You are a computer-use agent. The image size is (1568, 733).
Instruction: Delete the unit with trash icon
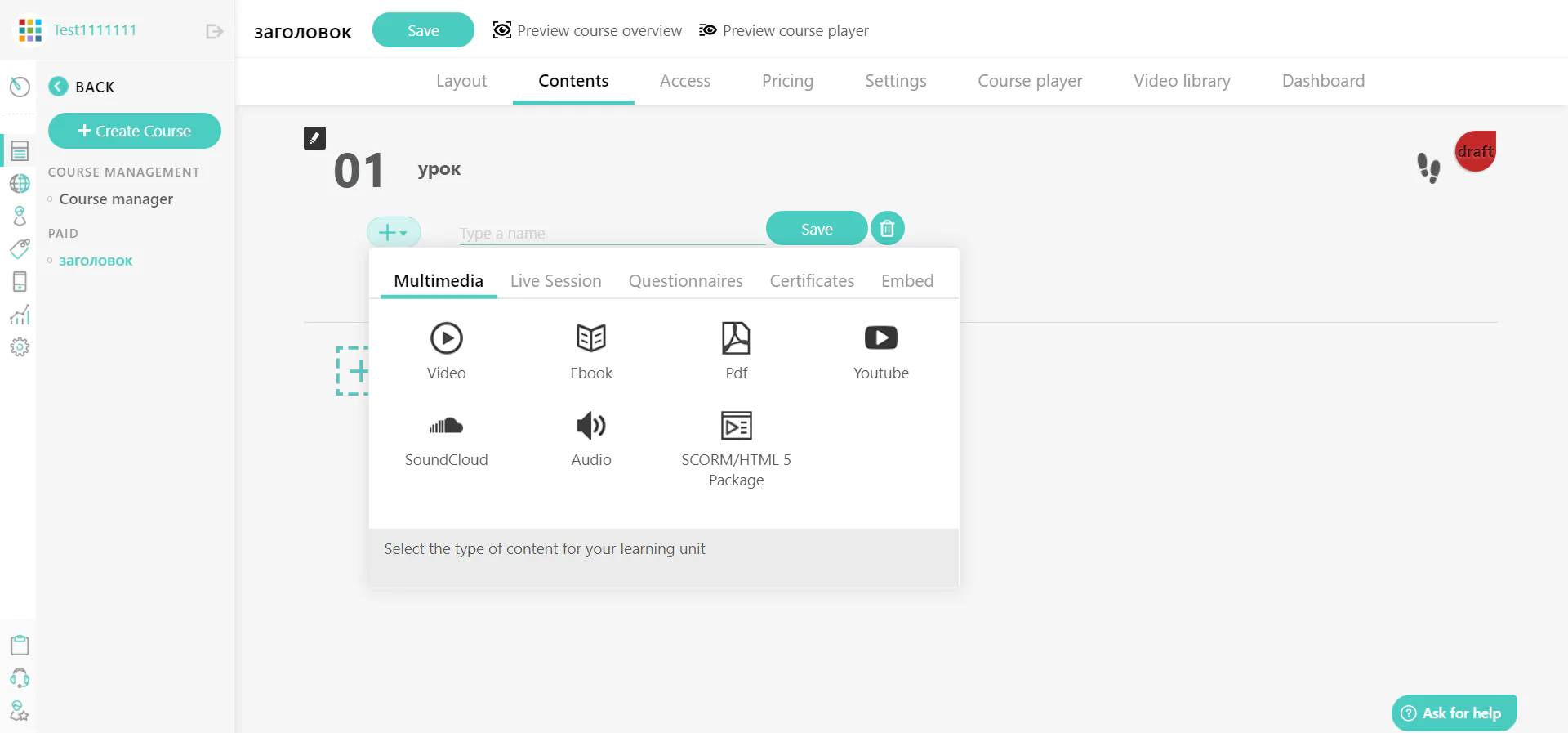point(887,229)
